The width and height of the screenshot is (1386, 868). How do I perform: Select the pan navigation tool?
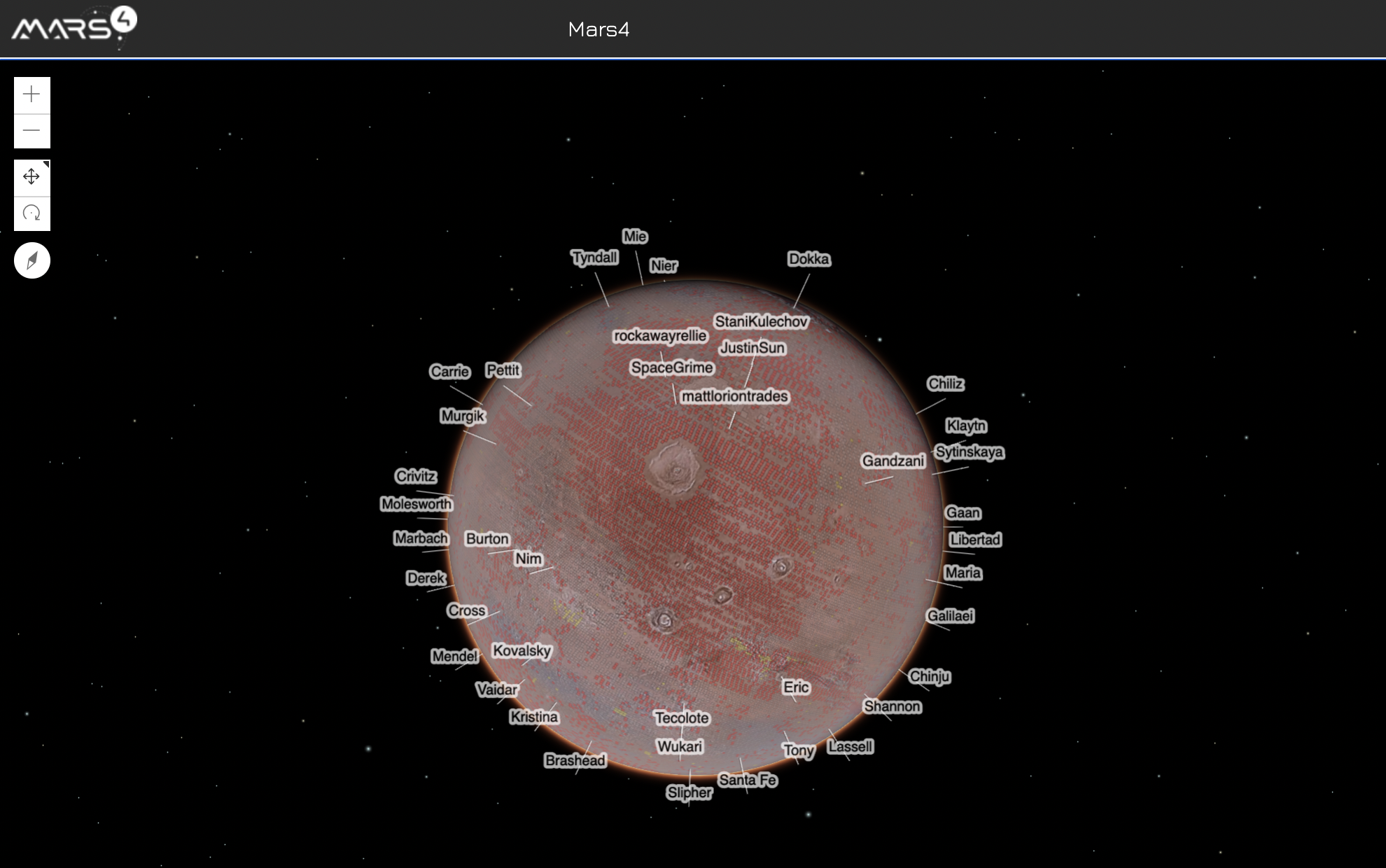[31, 177]
